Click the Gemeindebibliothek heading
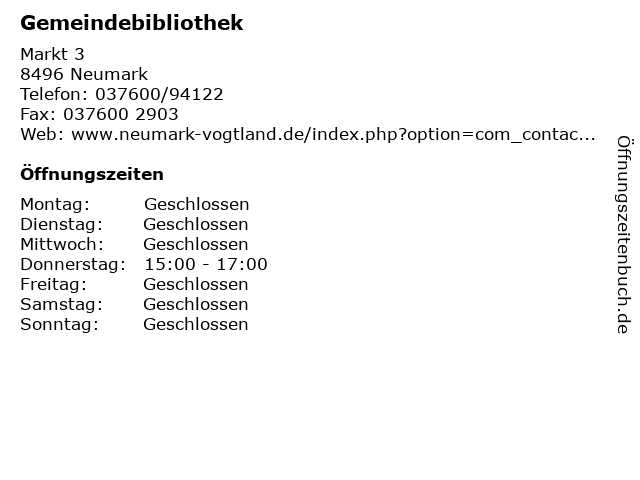The image size is (640, 480). point(131,23)
